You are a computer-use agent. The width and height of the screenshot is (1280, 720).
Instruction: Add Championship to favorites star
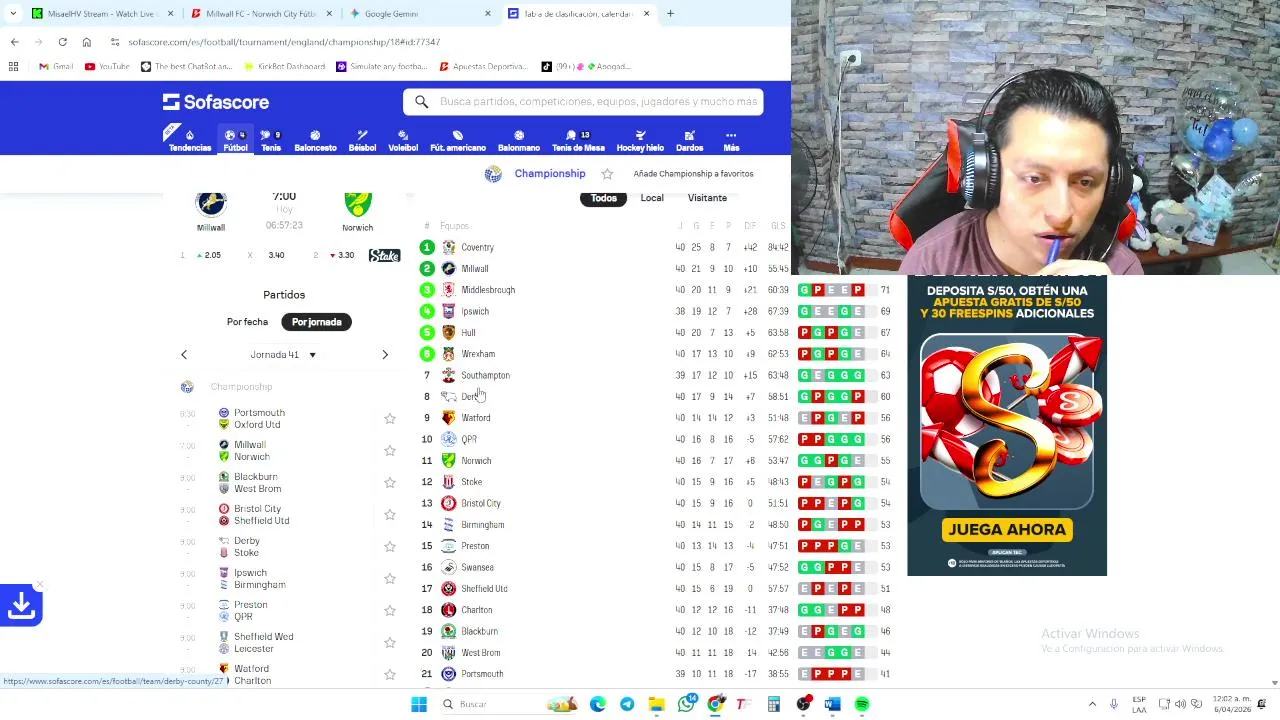(x=607, y=174)
